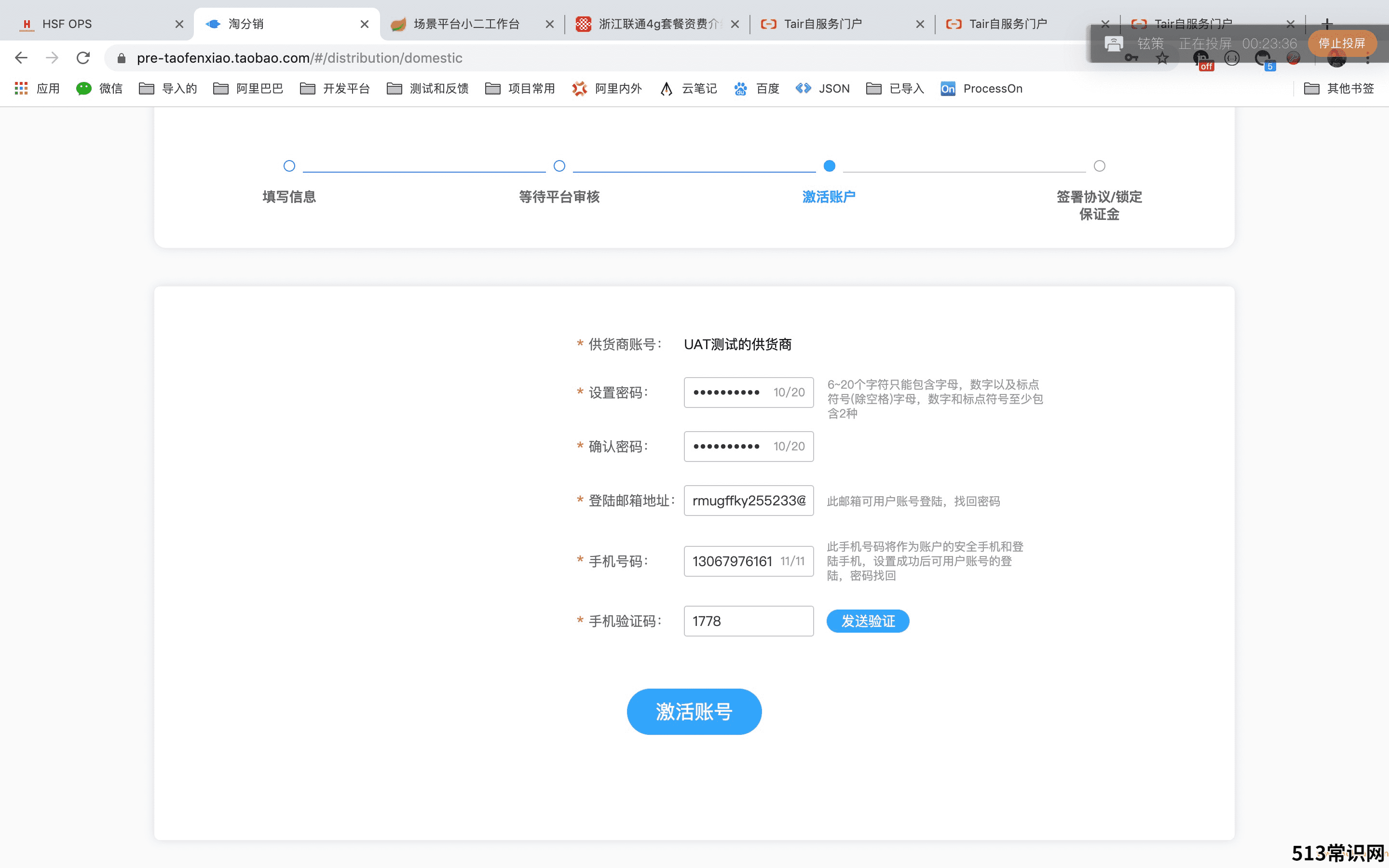1389x868 pixels.
Task: Close the 场景平台小二工作台 tab
Action: [549, 24]
